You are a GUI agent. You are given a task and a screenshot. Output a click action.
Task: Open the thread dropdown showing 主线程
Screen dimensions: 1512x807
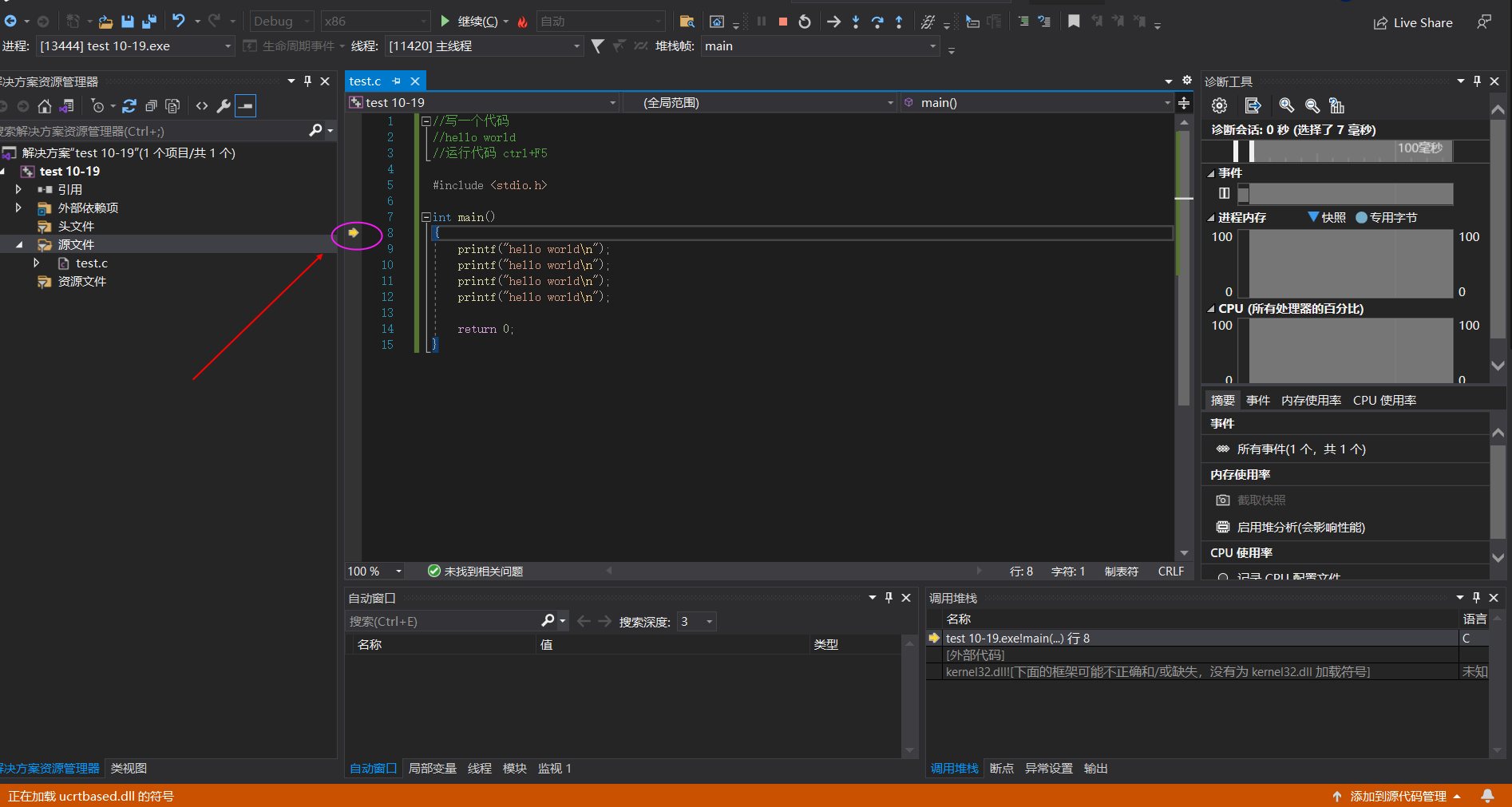pyautogui.click(x=485, y=46)
